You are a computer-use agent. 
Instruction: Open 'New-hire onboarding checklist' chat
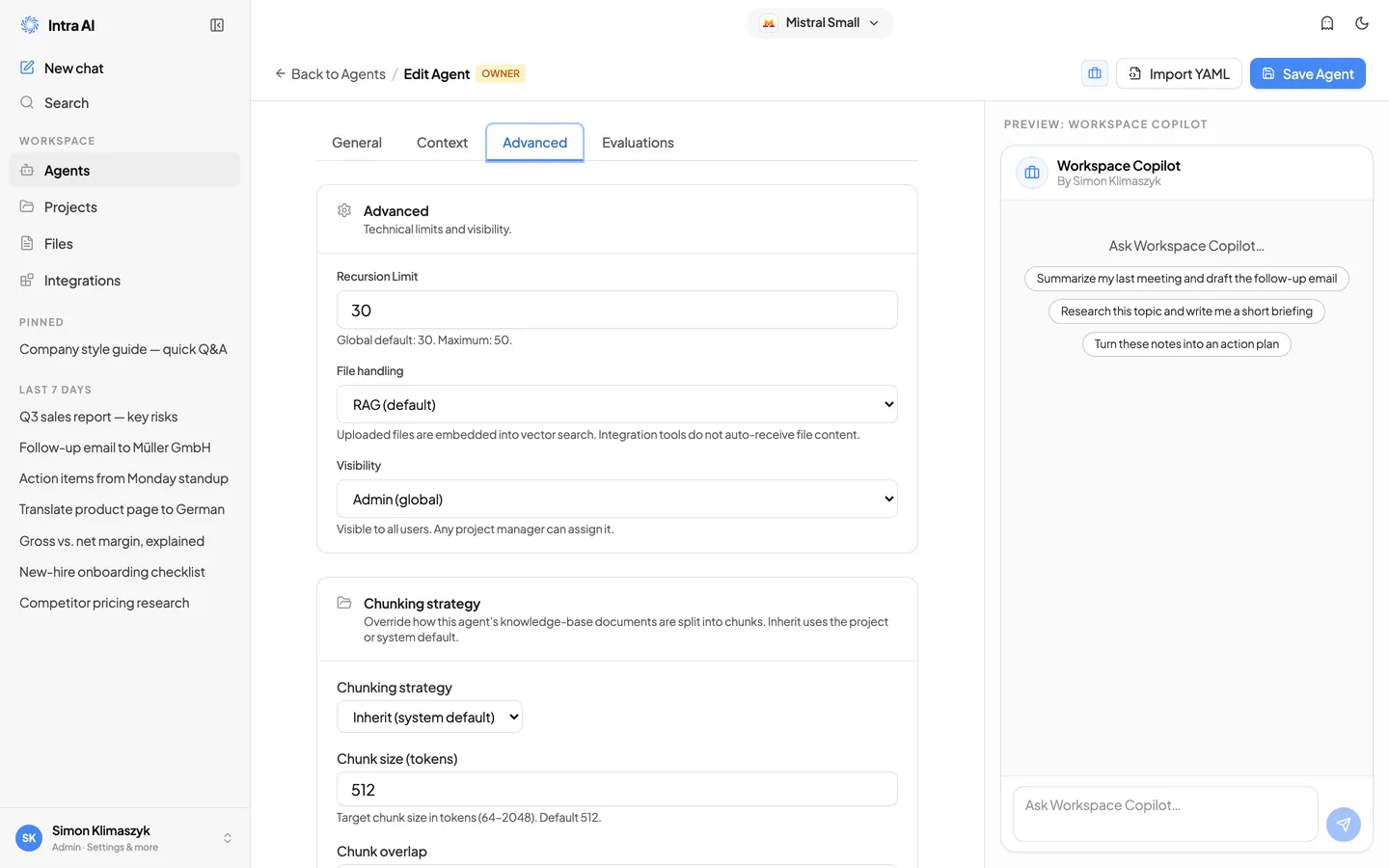125,572
